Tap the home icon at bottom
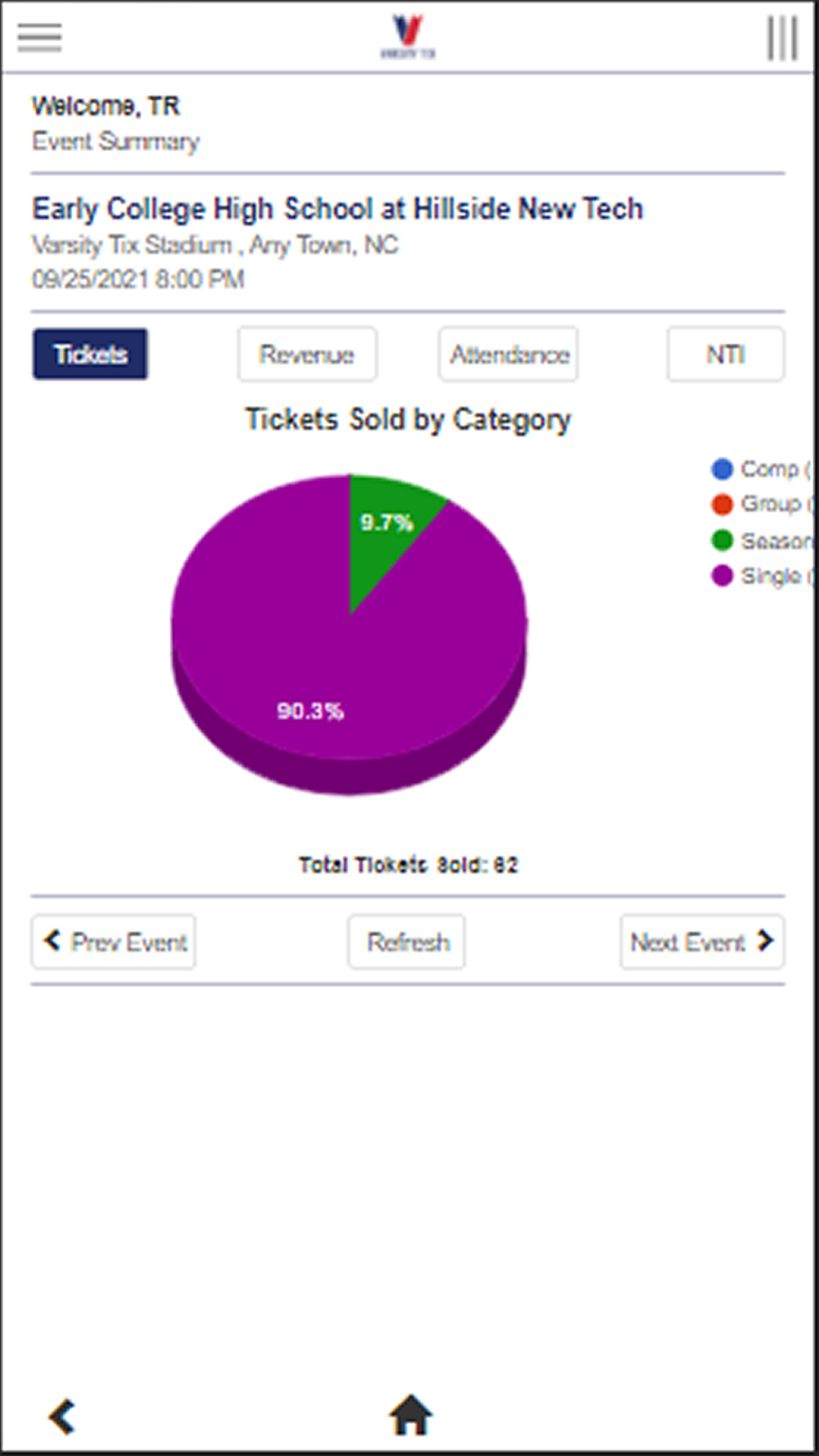This screenshot has width=819, height=1456. 410,1415
